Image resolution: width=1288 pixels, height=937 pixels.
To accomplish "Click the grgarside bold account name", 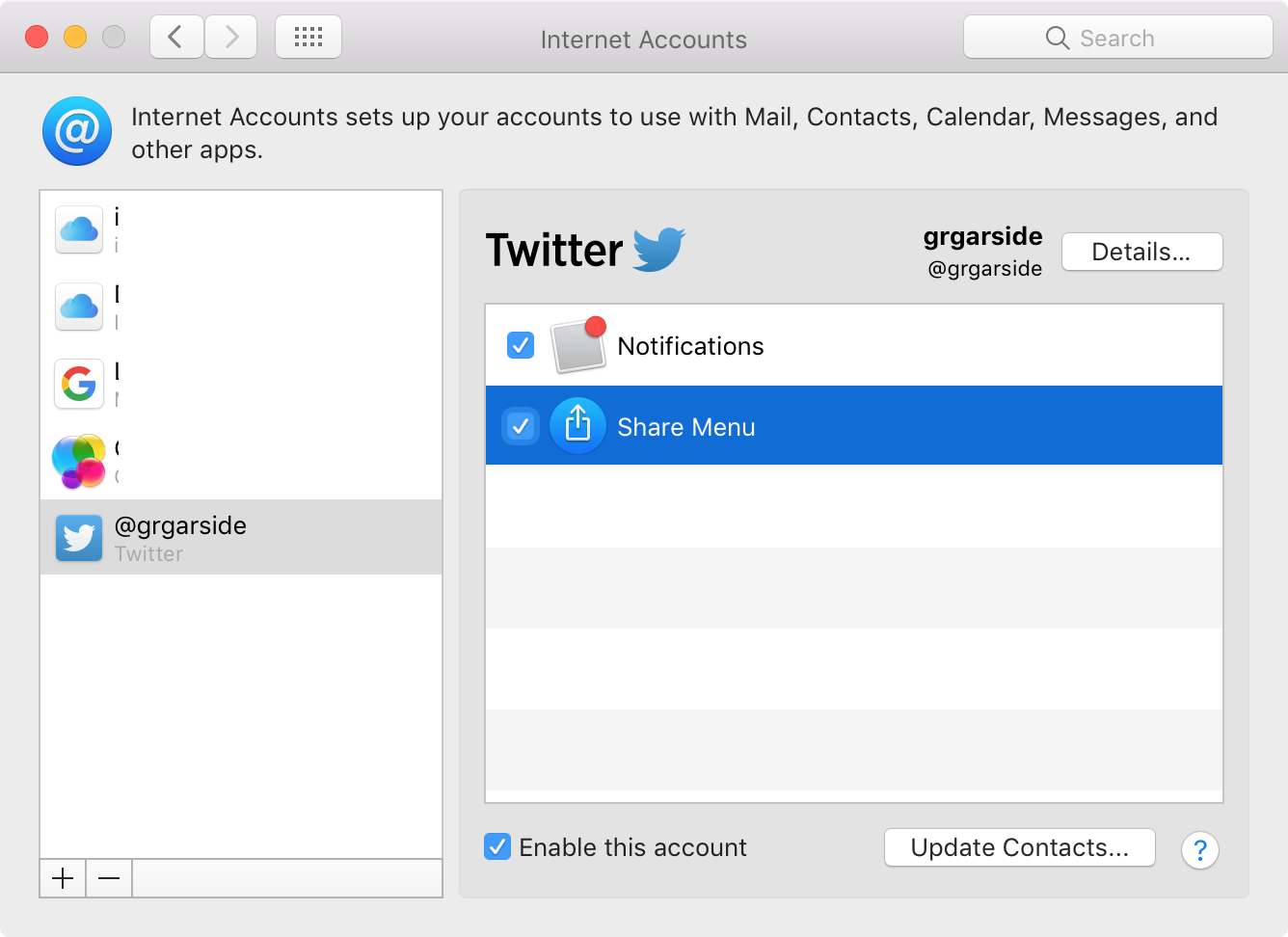I will pyautogui.click(x=983, y=236).
